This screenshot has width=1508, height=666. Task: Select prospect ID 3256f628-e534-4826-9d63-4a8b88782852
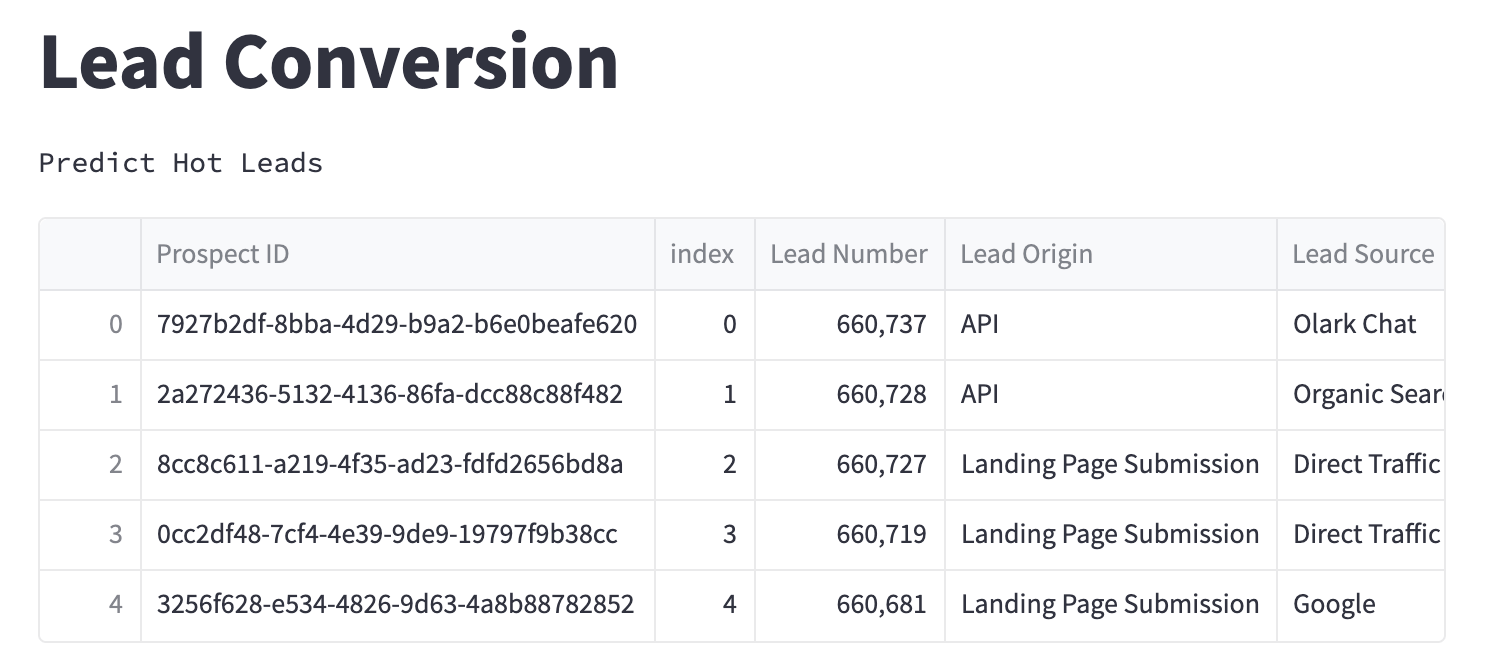tap(398, 605)
